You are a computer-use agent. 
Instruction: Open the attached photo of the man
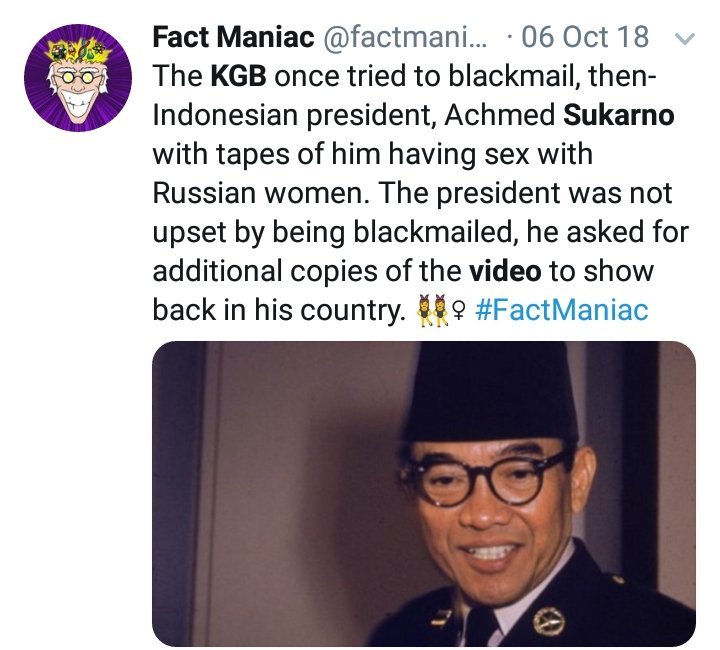(423, 493)
